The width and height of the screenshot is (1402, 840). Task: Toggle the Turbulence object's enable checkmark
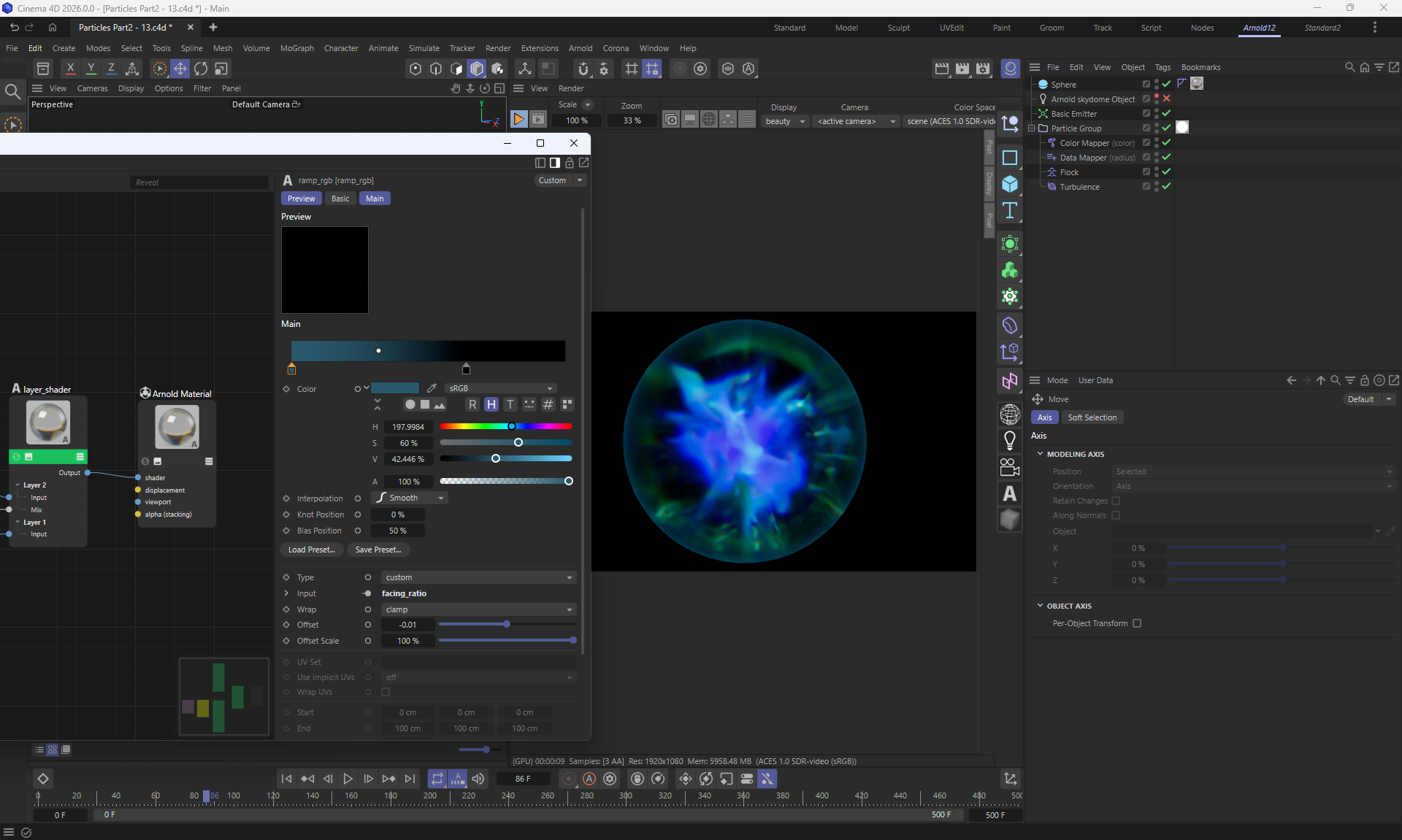[1166, 187]
